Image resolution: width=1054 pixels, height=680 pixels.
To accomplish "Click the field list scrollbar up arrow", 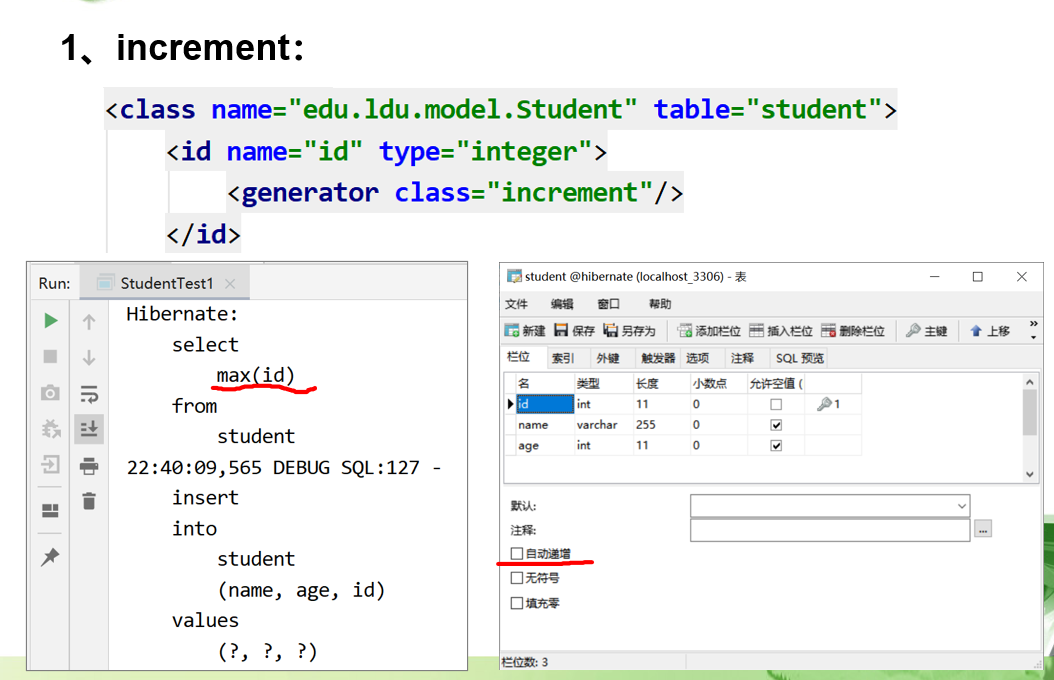I will (1030, 382).
